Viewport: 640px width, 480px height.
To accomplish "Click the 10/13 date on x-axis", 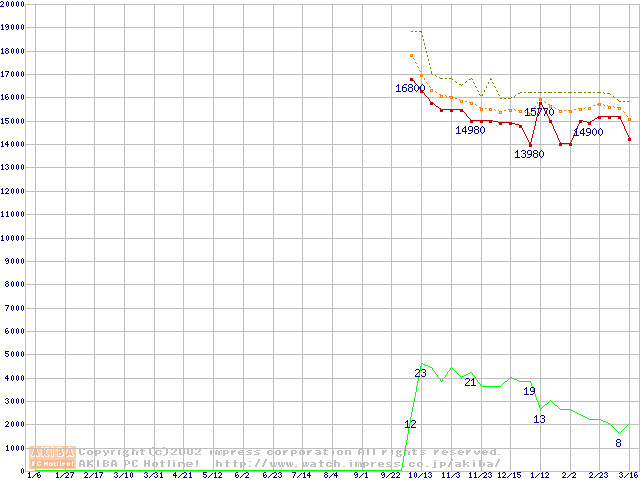I will 419,476.
